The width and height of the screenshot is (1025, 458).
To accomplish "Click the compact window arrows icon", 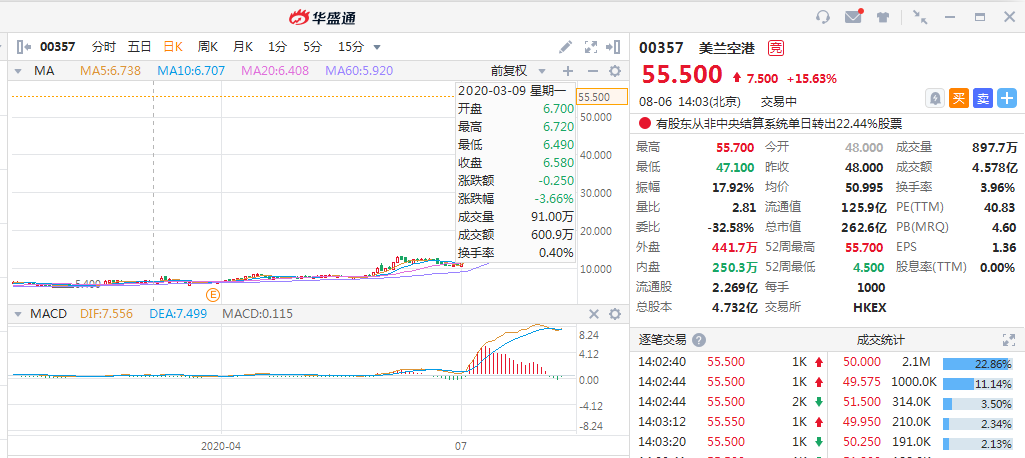I will click(920, 17).
